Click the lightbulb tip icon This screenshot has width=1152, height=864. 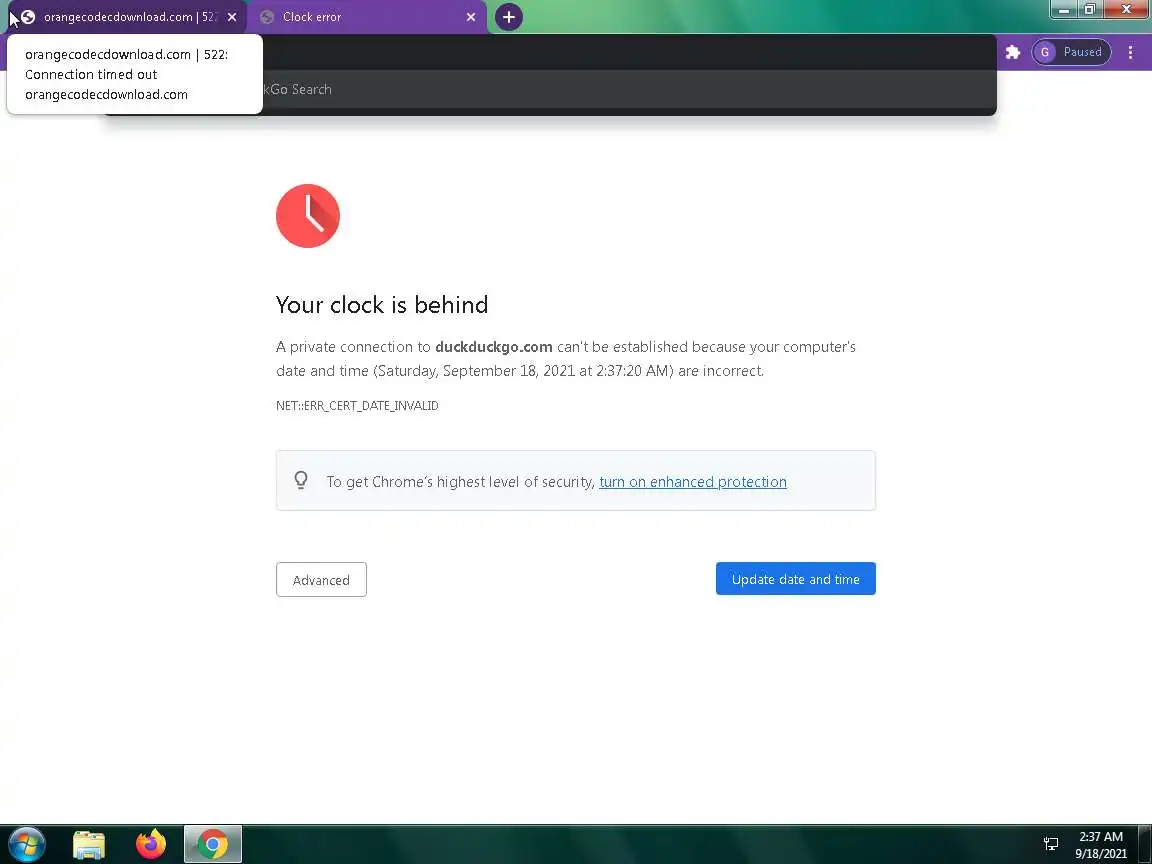click(x=300, y=480)
